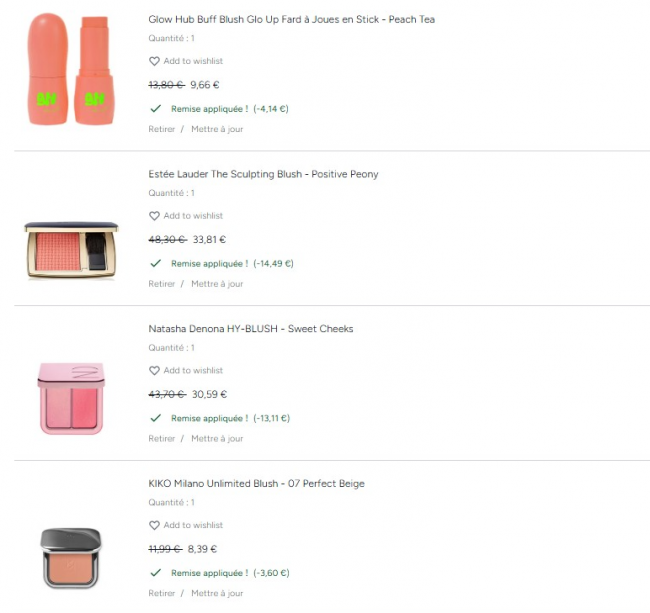This screenshot has height=613, width=650.
Task: Remove KIKO Milano Unlimited Blush via Retirer
Action: pyautogui.click(x=161, y=593)
